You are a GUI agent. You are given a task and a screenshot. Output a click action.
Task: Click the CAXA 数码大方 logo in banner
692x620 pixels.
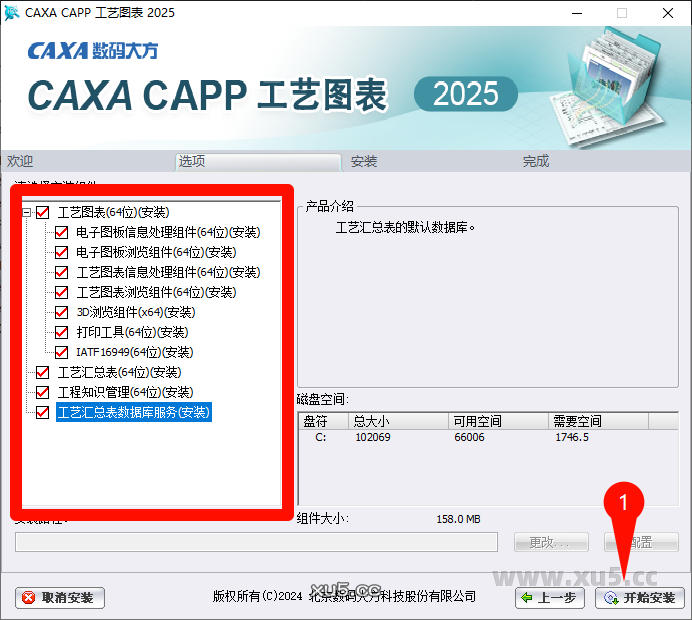(x=92, y=50)
